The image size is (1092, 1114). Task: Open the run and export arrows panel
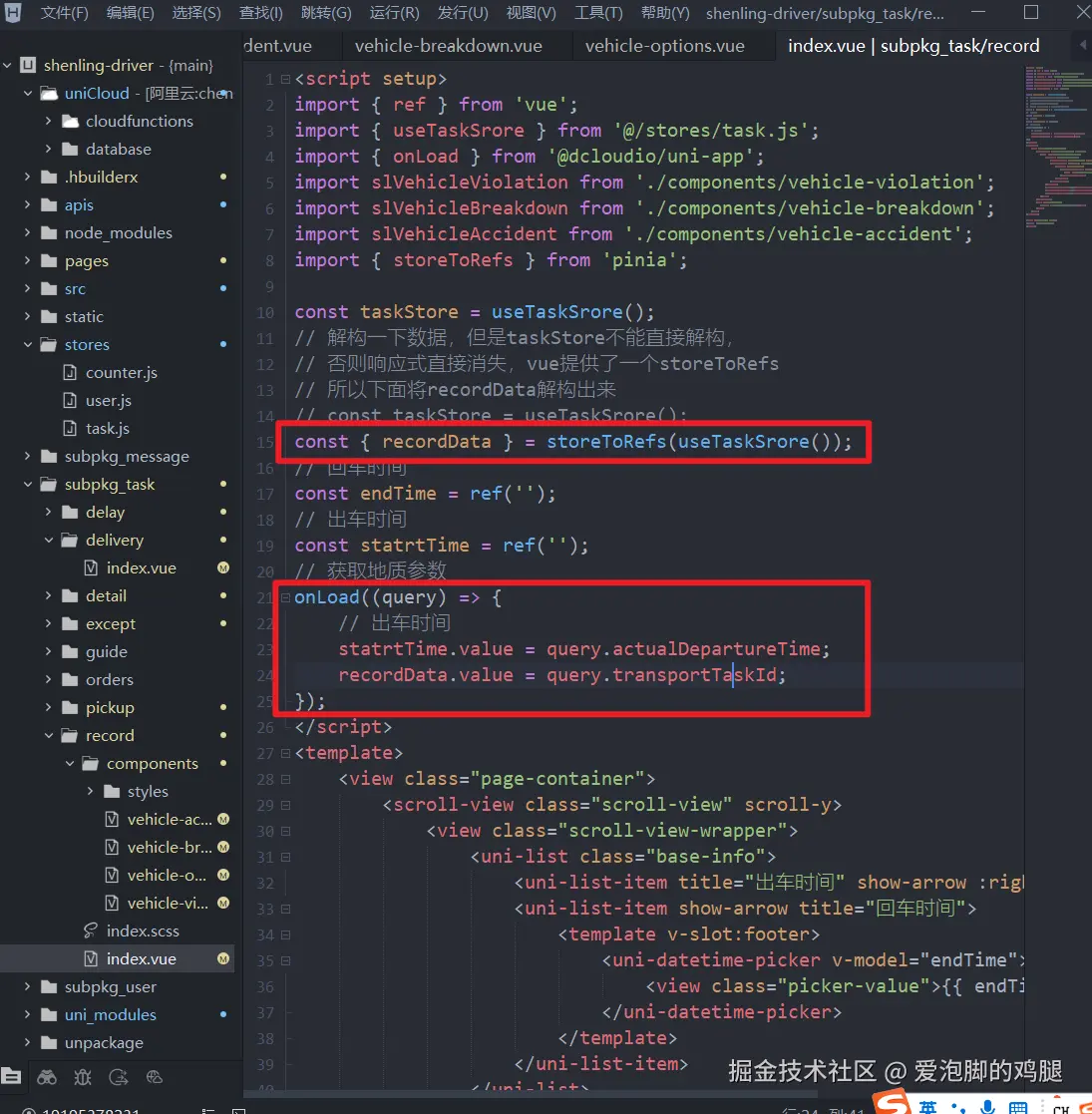click(x=118, y=1077)
